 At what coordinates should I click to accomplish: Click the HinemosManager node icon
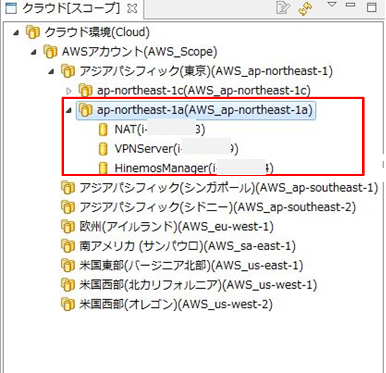(103, 168)
